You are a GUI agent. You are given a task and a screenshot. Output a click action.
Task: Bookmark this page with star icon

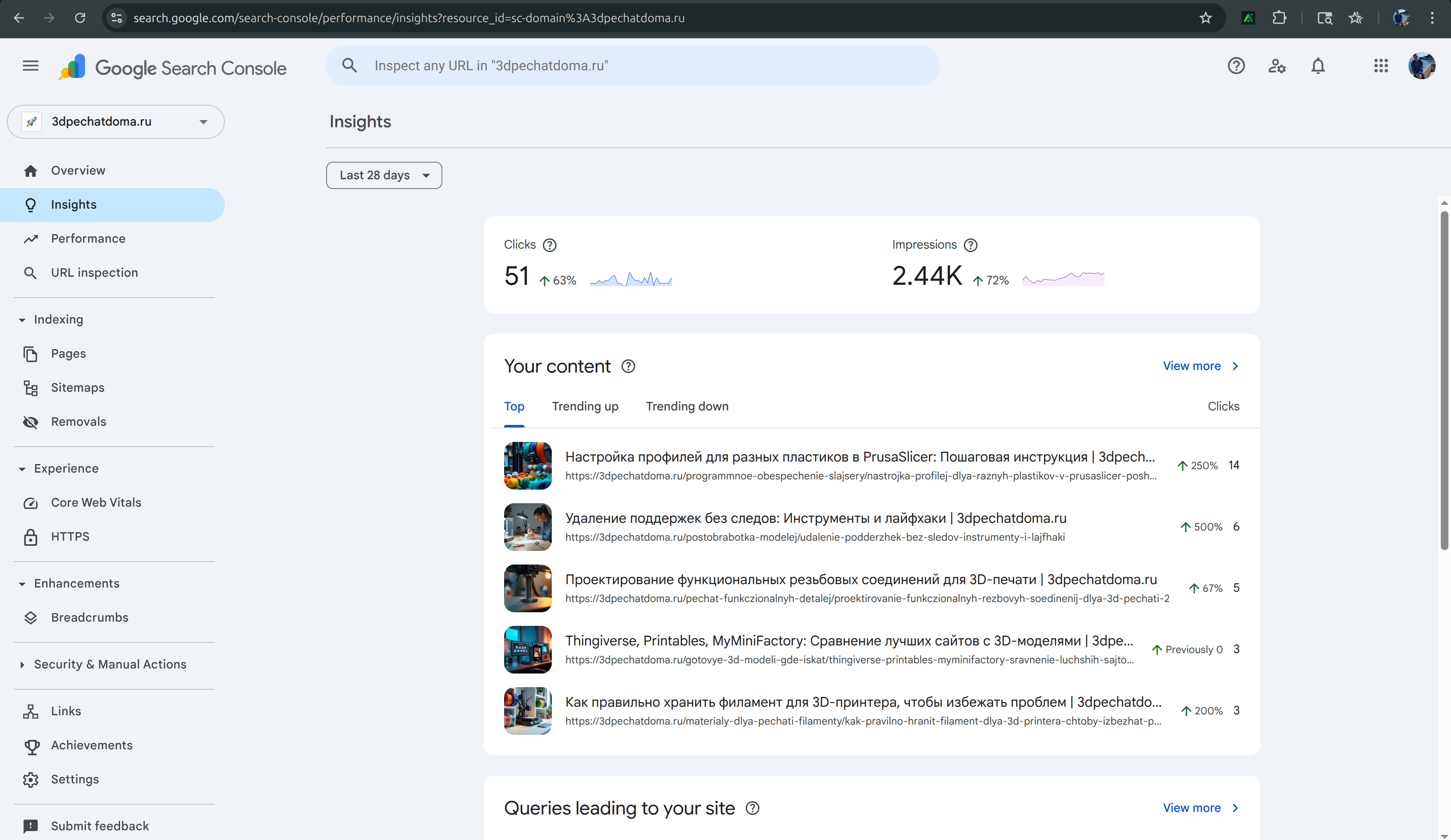[x=1205, y=18]
